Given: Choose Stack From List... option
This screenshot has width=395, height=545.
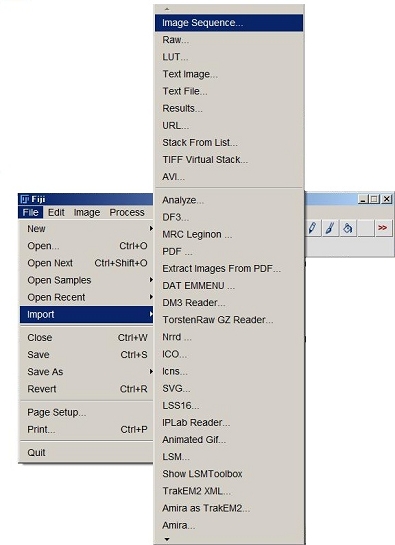Looking at the screenshot, I should [229, 142].
